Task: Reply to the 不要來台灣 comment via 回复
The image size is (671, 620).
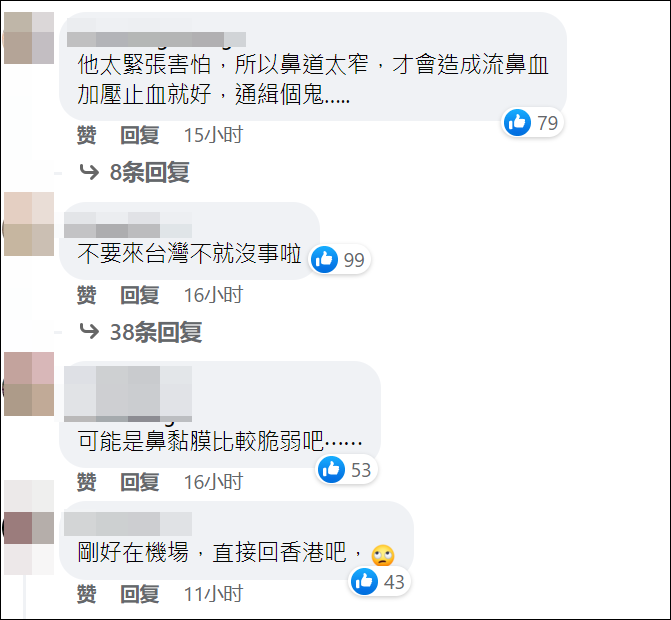Action: tap(140, 295)
